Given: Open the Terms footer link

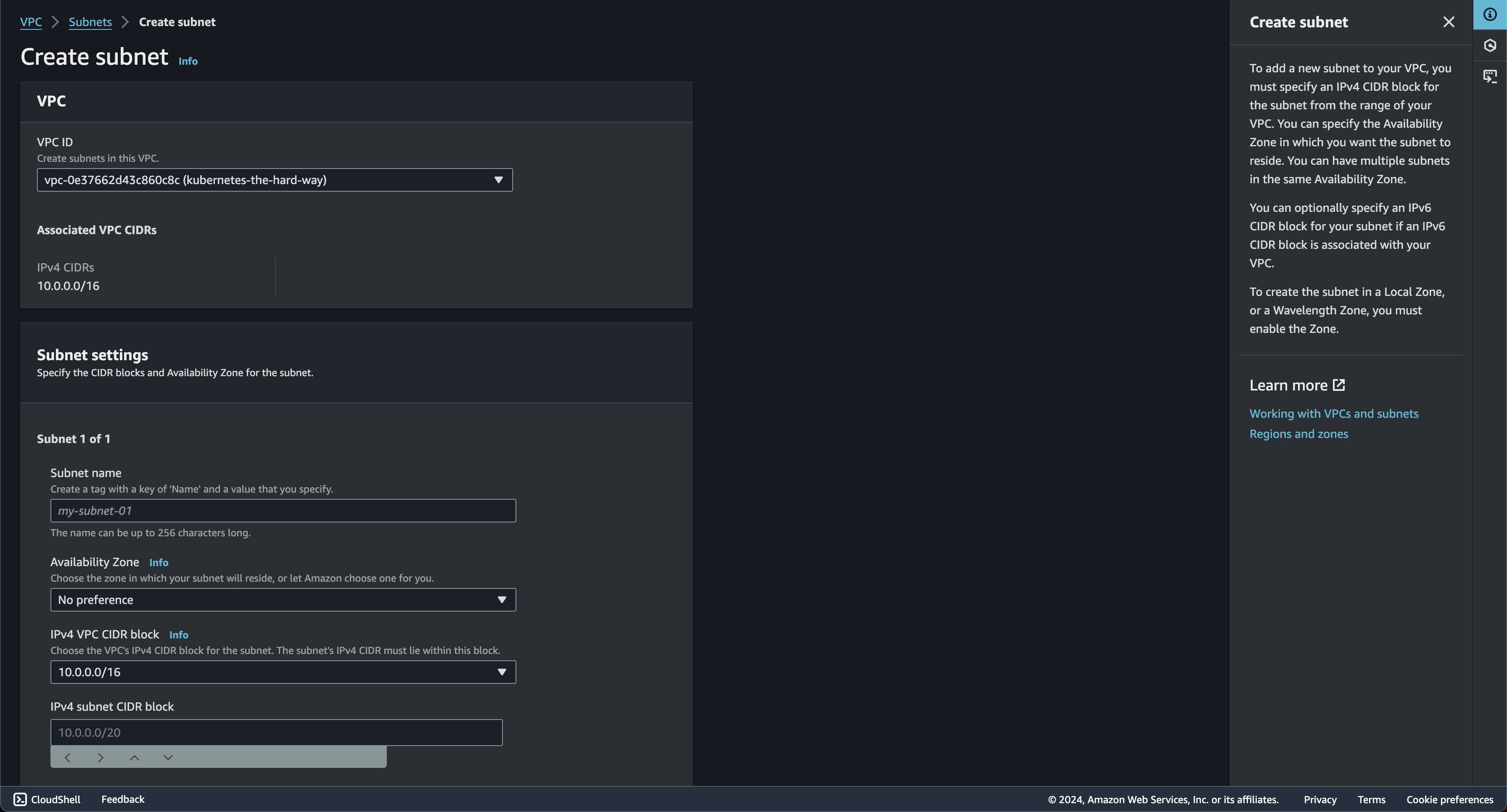Looking at the screenshot, I should [x=1371, y=800].
